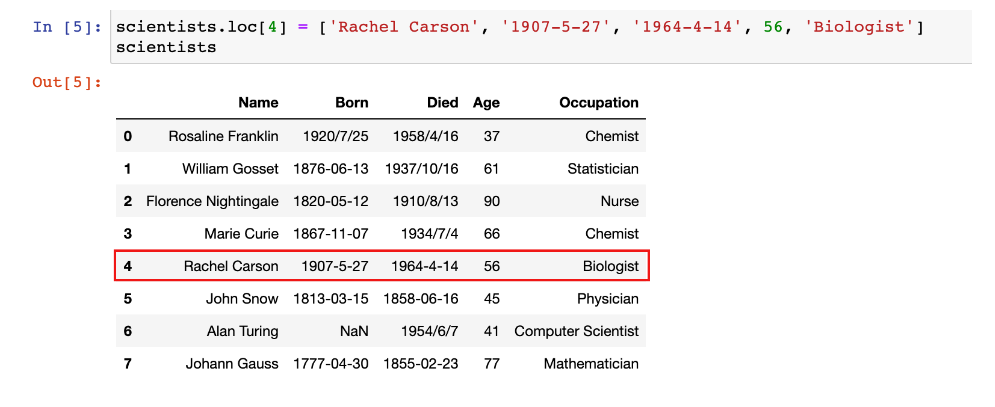
Task: Click the Born column header
Action: coord(352,102)
